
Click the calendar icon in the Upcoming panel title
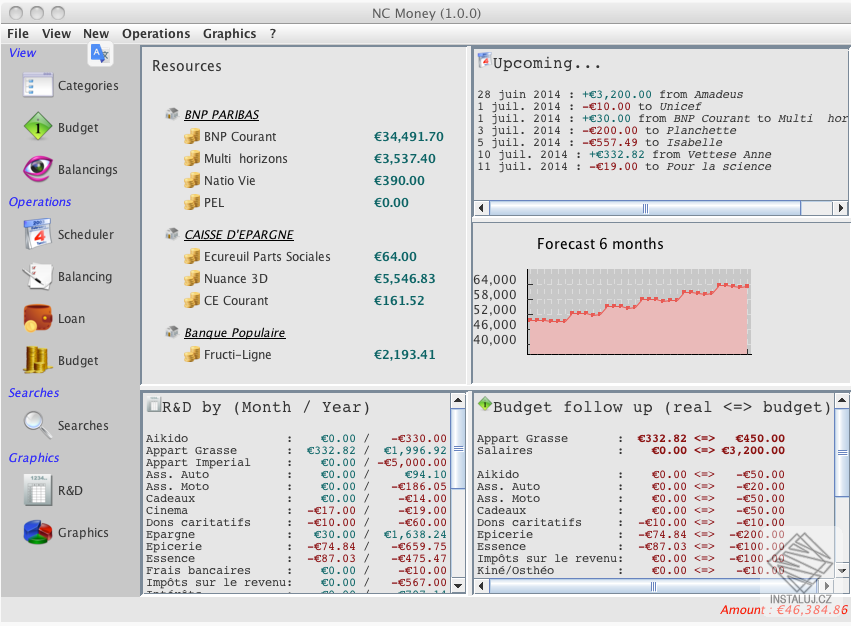pyautogui.click(x=484, y=60)
